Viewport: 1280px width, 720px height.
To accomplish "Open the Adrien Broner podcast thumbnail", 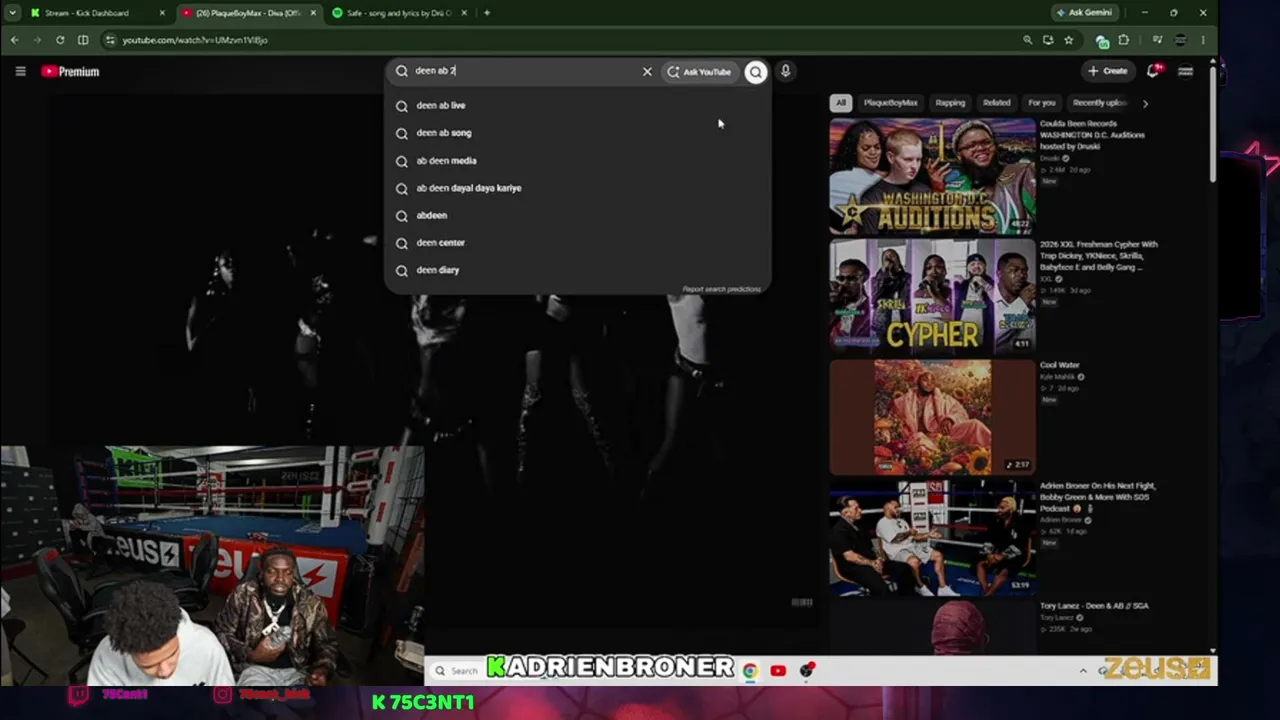I will pos(932,538).
